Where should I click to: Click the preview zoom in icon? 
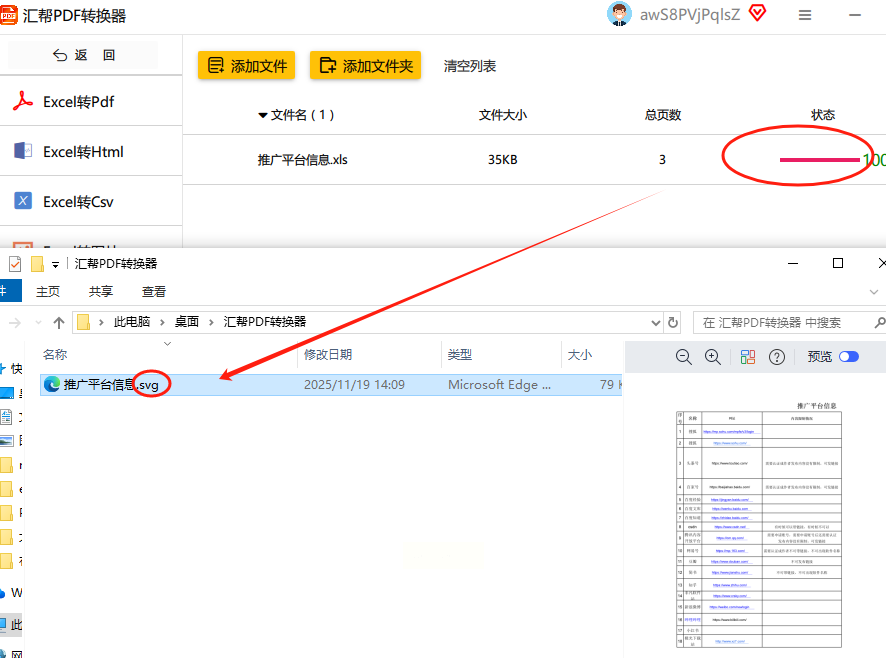point(713,357)
